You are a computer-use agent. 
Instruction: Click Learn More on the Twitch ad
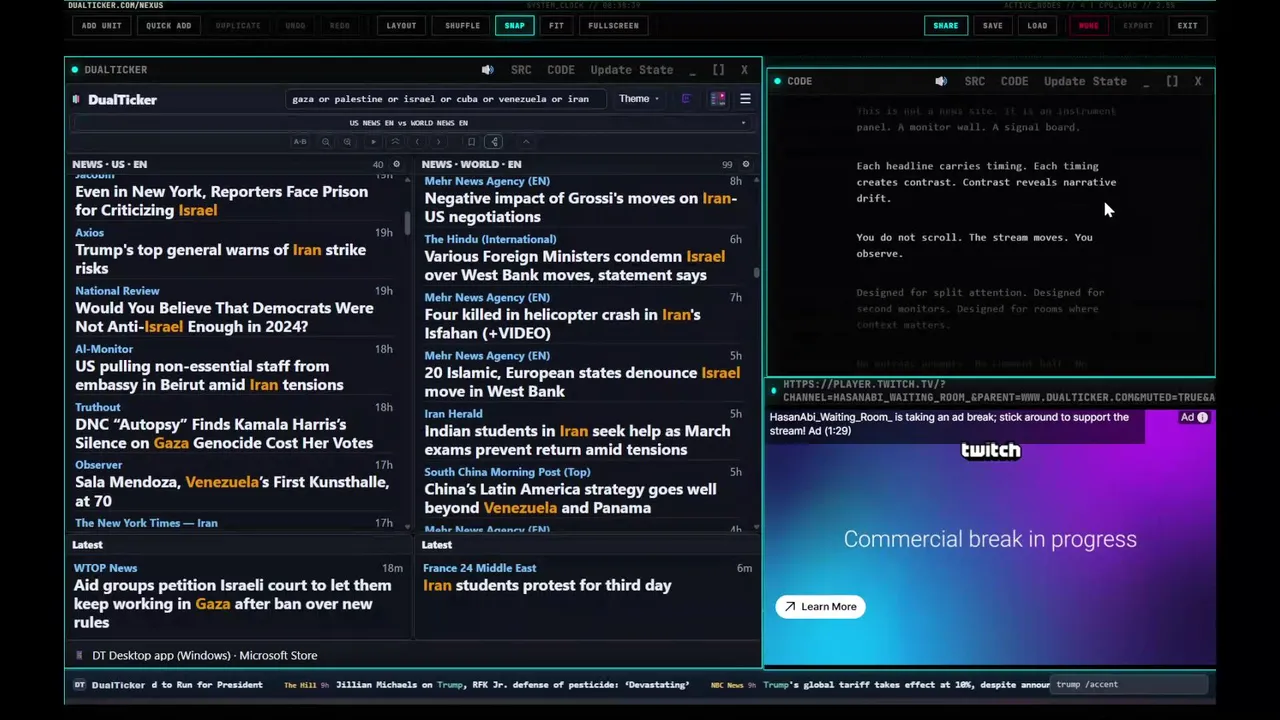point(820,606)
